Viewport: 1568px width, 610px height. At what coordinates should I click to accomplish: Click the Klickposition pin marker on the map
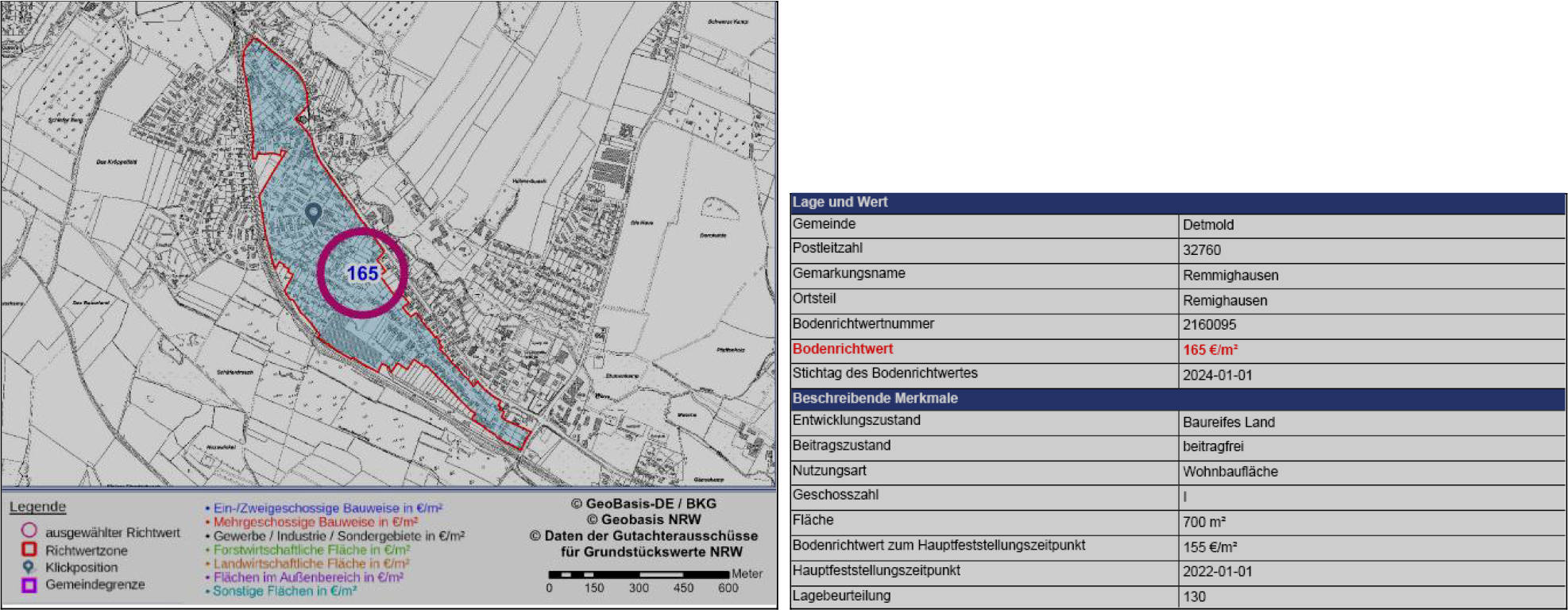click(313, 213)
